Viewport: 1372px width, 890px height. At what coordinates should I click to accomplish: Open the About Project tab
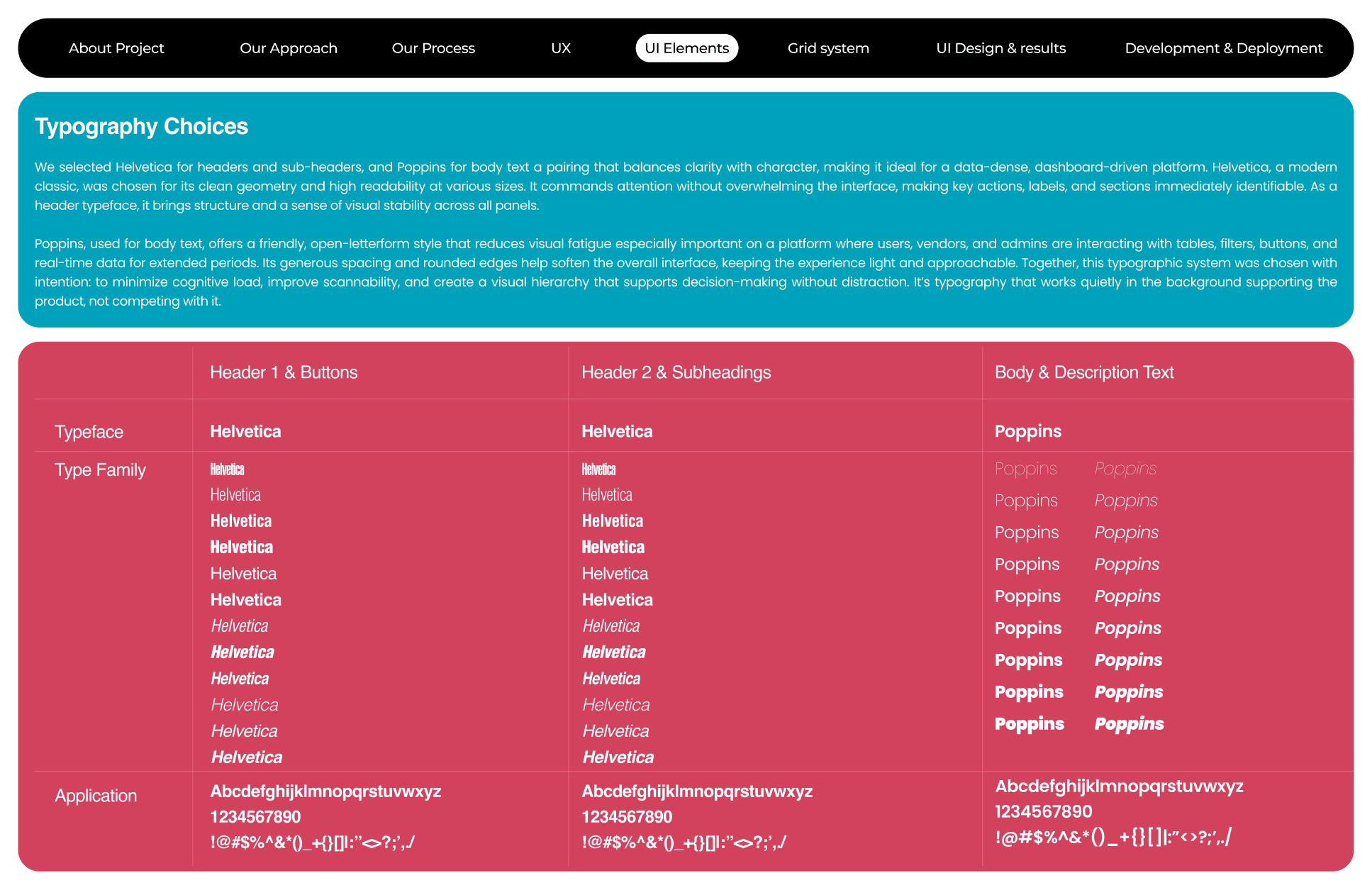pos(116,48)
